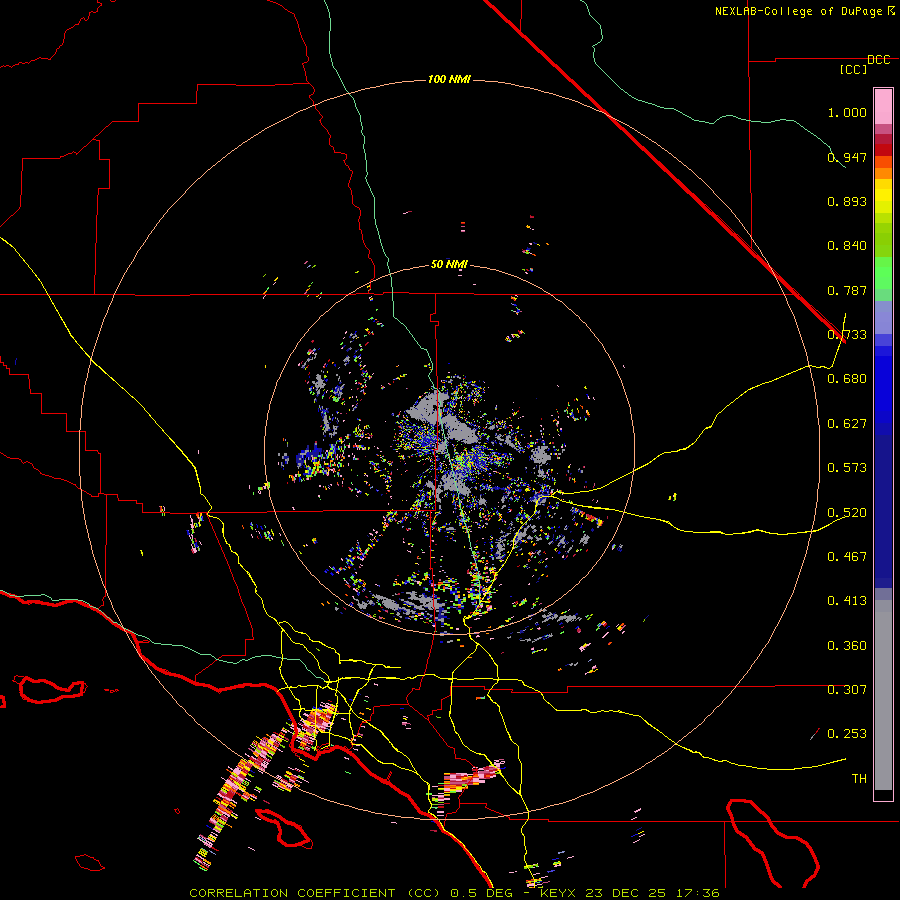Screen dimensions: 900x900
Task: Click the DCC label above the scale
Action: 879,60
